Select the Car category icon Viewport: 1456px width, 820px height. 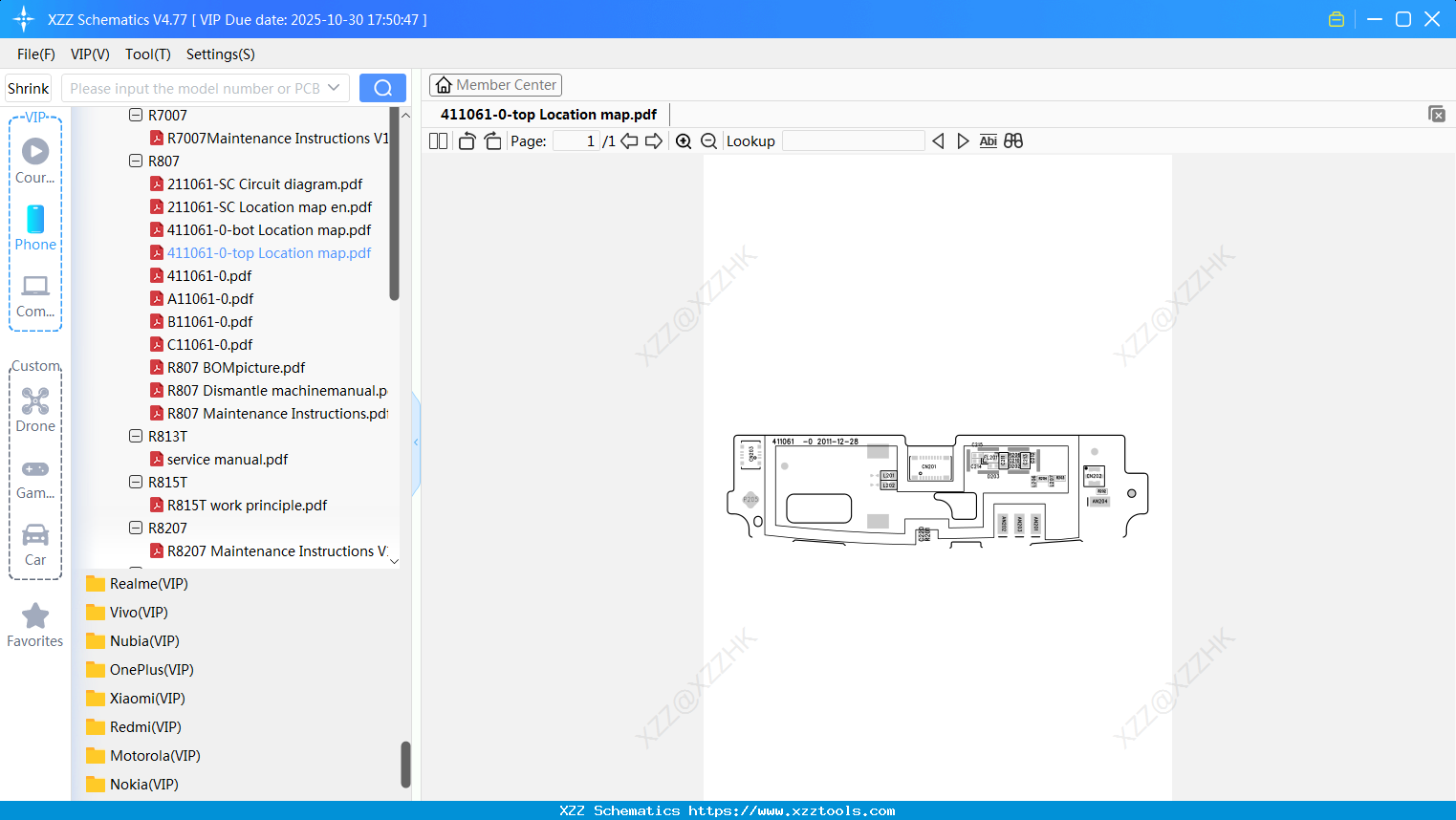35,545
